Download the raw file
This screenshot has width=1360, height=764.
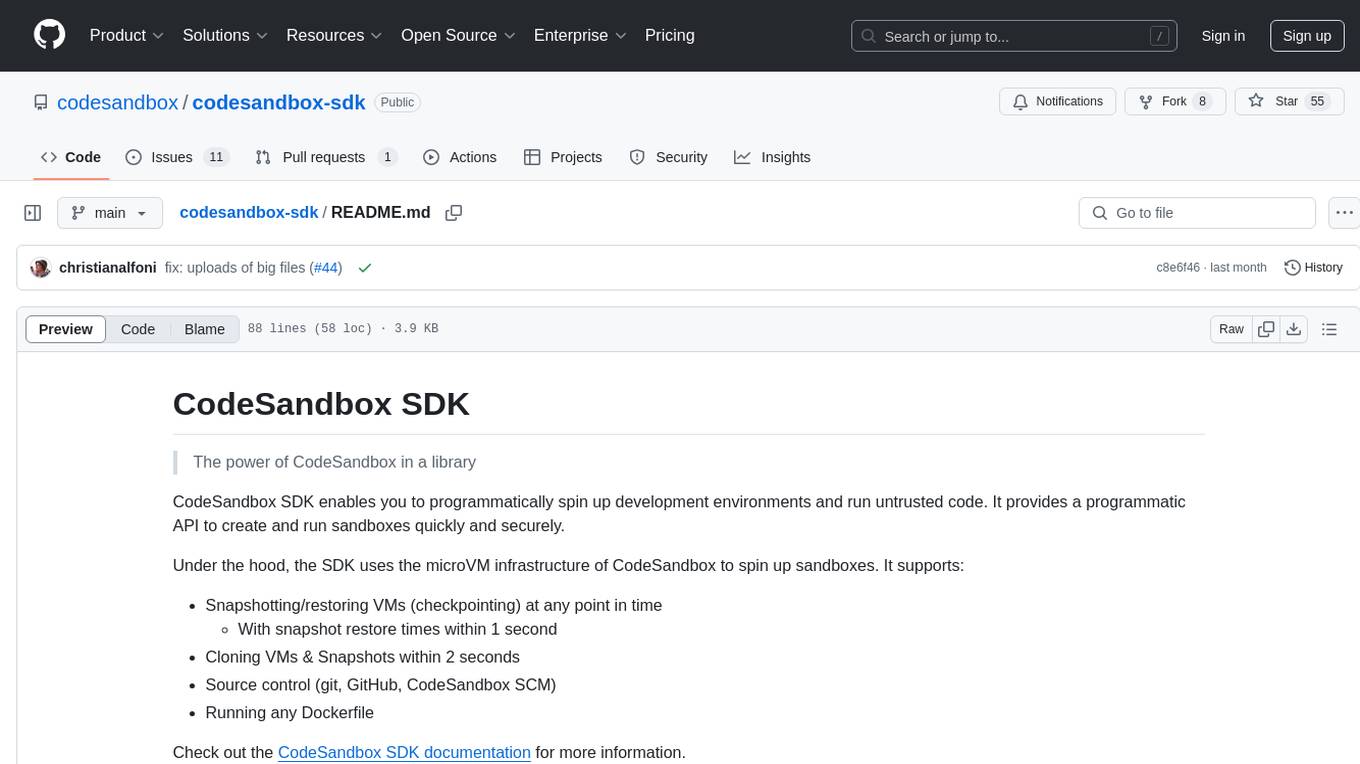point(1293,329)
